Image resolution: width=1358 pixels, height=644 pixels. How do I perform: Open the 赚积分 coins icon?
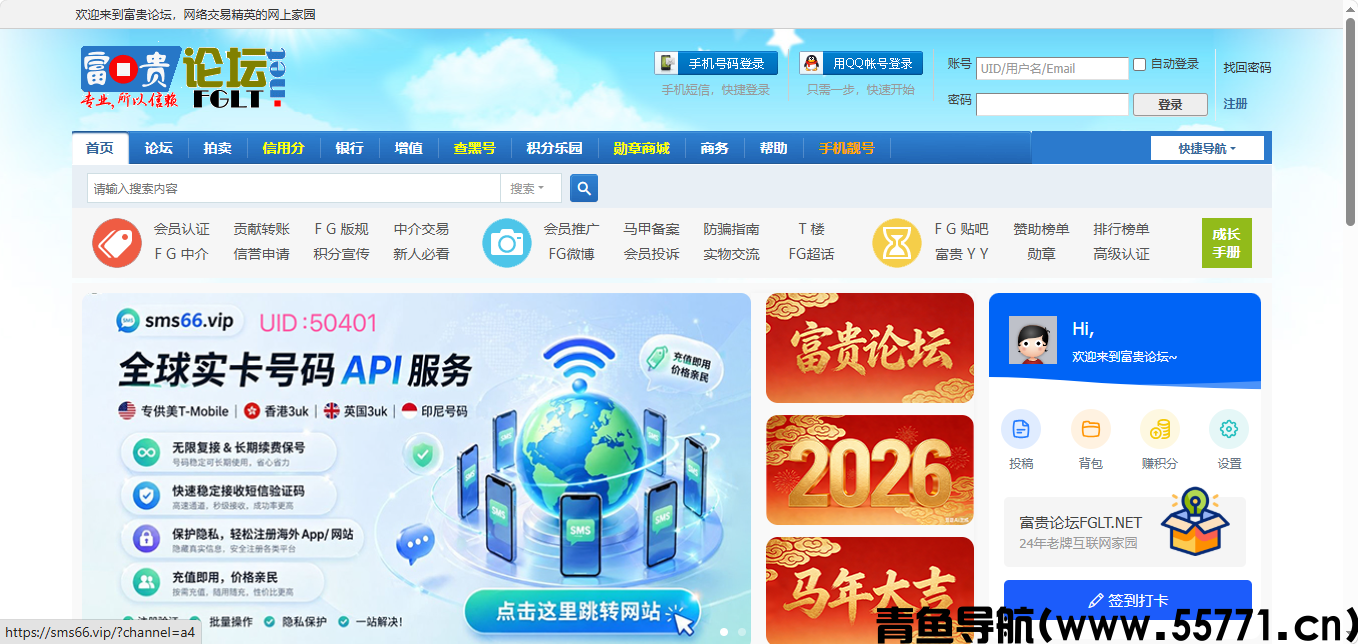pos(1160,429)
